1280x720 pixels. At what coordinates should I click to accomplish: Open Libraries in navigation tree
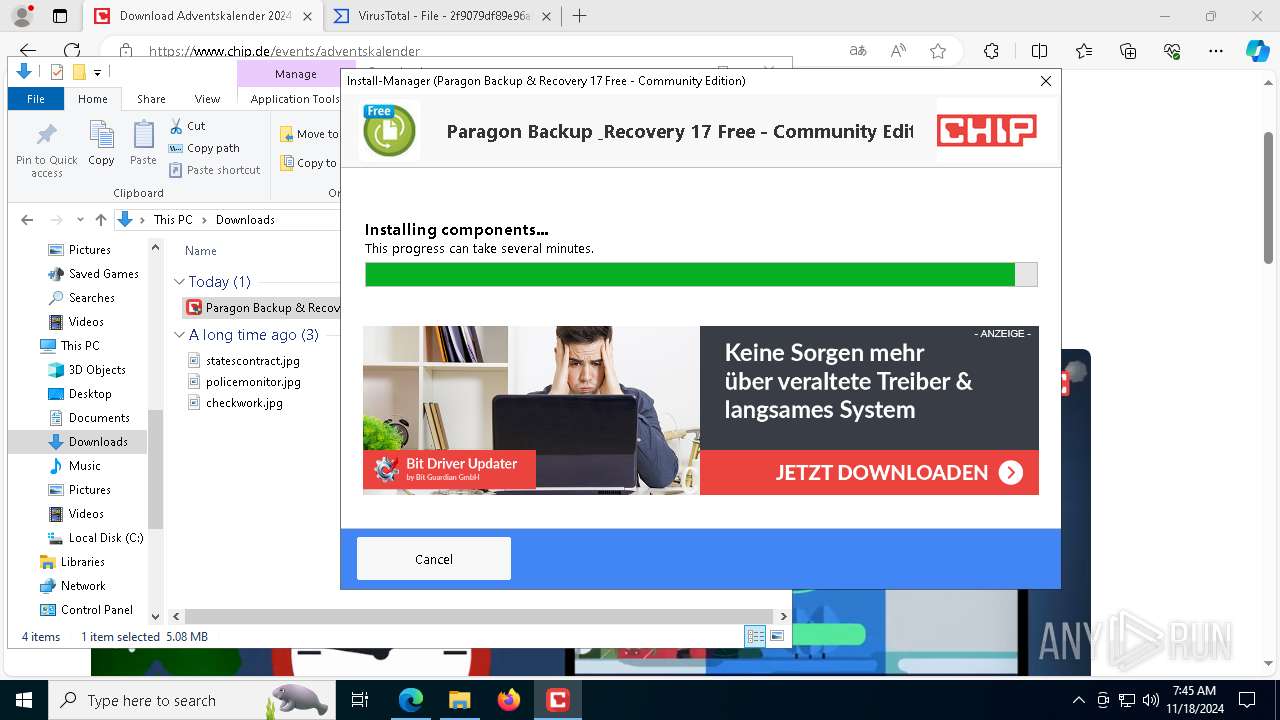tap(72, 562)
